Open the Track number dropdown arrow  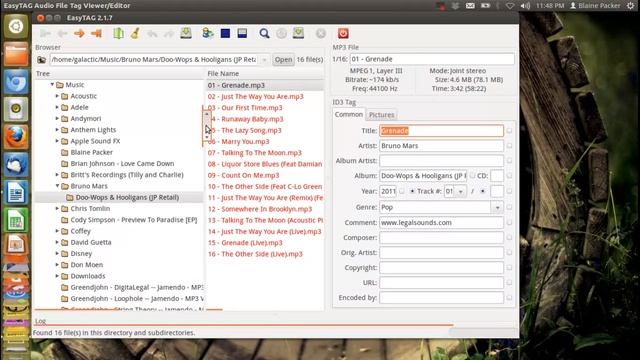pos(460,191)
